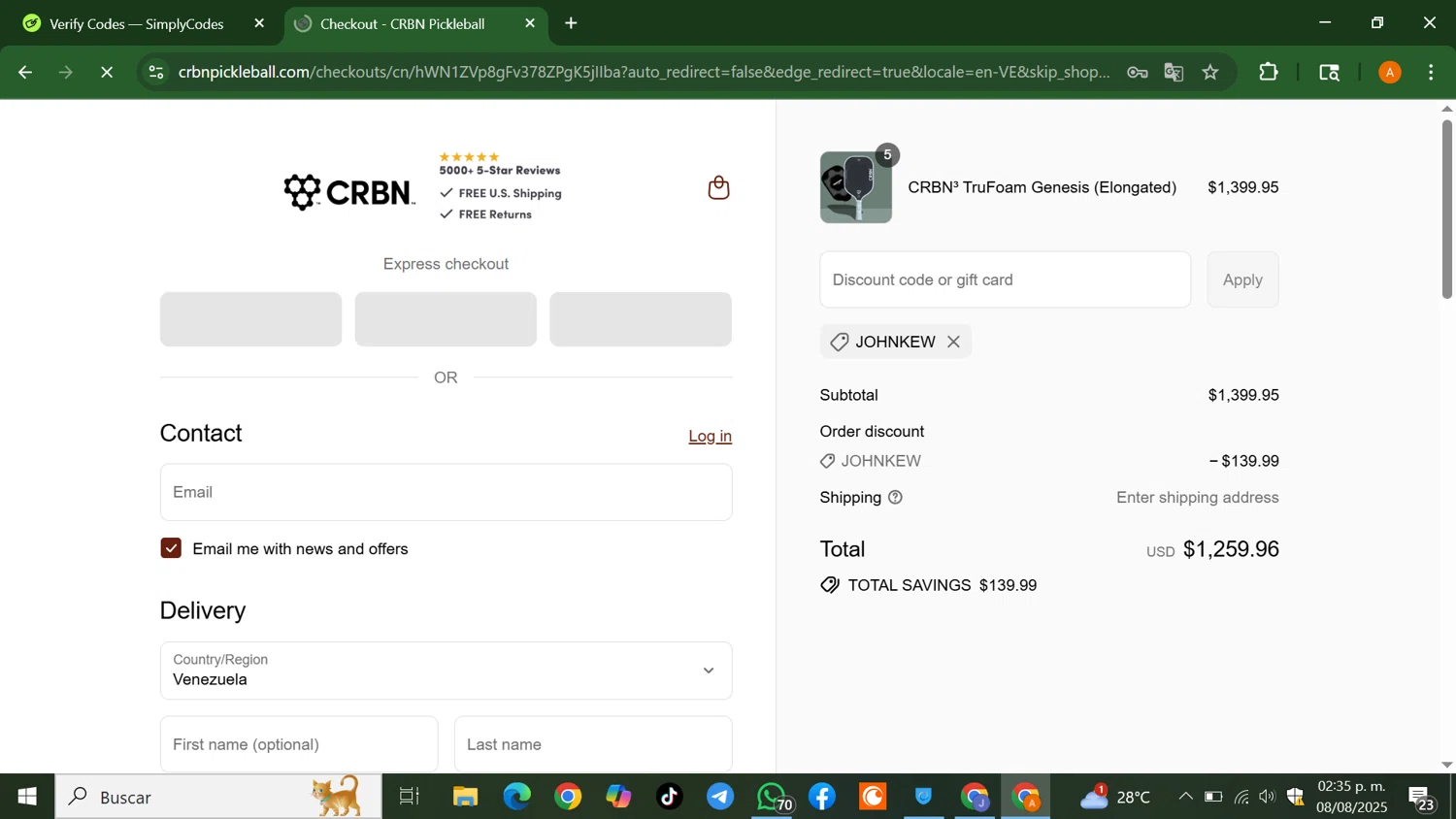
Task: Close the Checkout CRBN Pickleball tab
Action: (530, 23)
